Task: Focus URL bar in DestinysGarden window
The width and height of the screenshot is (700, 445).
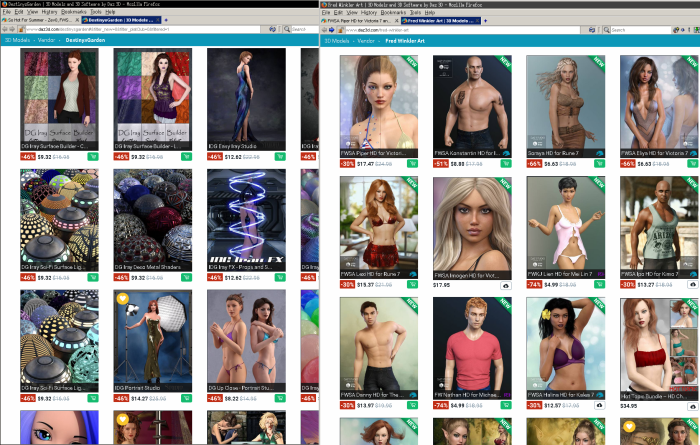Action: [142, 29]
